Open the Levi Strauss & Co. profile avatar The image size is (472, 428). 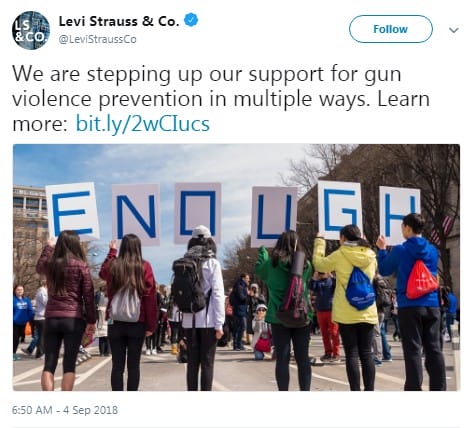pos(31,30)
